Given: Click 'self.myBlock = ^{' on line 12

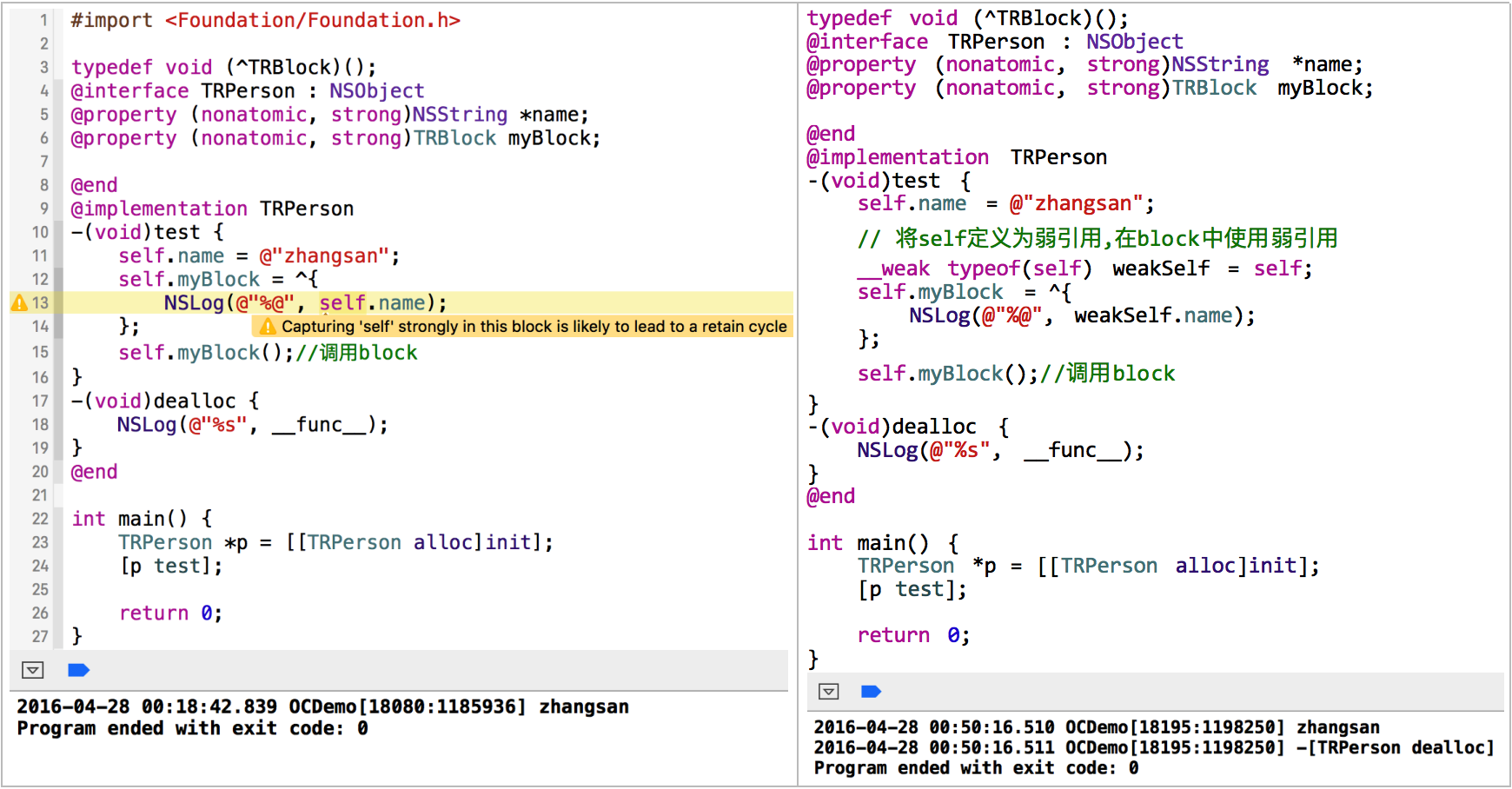Looking at the screenshot, I should (x=218, y=279).
